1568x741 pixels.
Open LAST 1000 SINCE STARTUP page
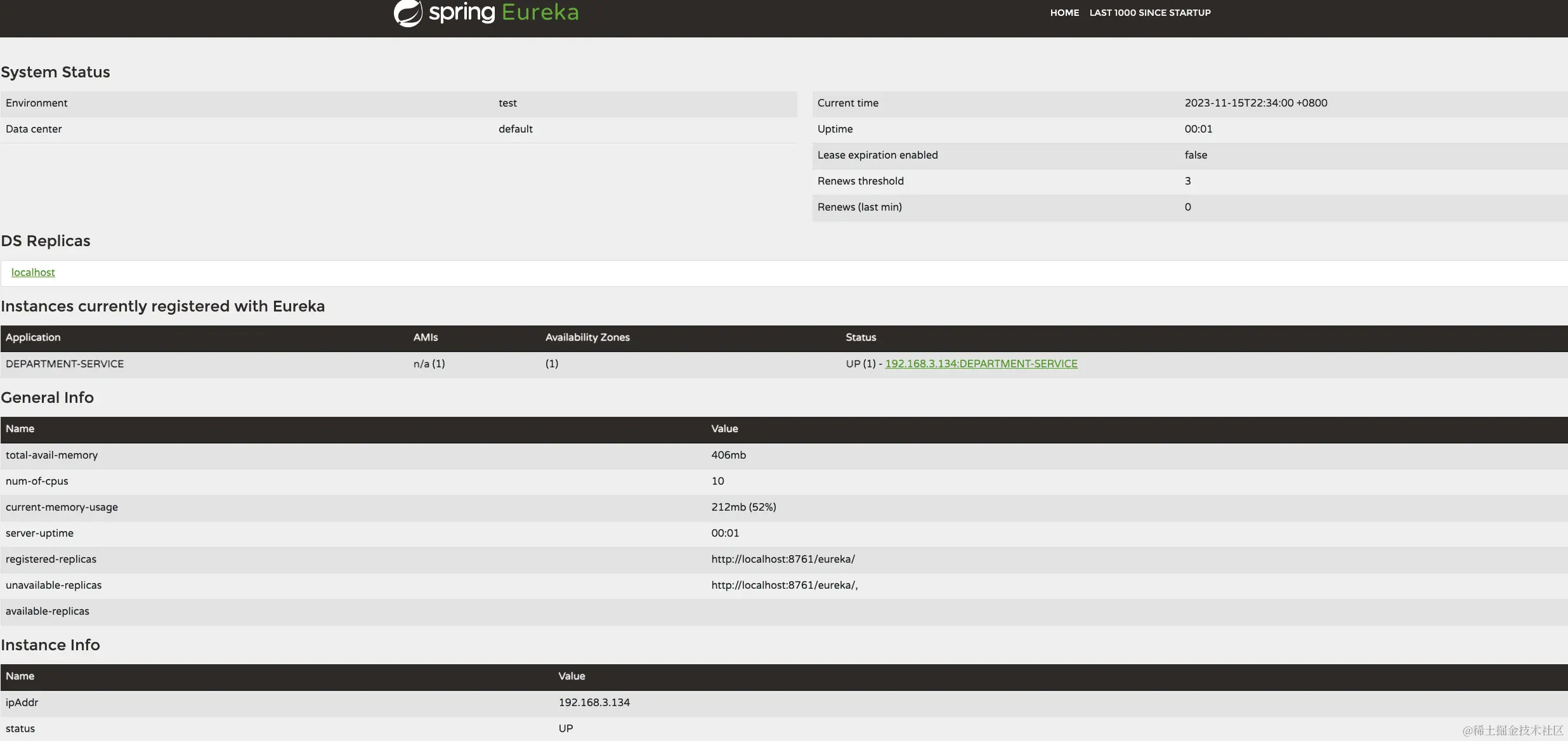[1150, 13]
